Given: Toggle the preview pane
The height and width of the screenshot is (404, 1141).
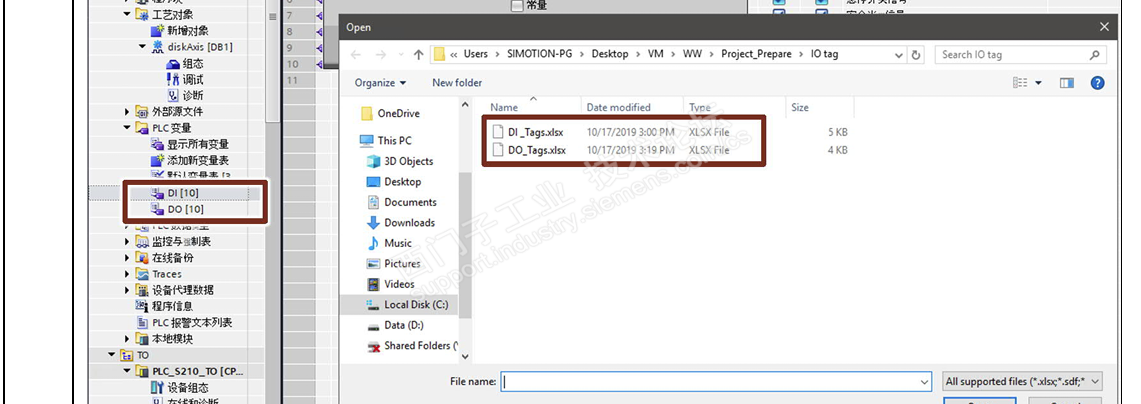Looking at the screenshot, I should point(1067,83).
